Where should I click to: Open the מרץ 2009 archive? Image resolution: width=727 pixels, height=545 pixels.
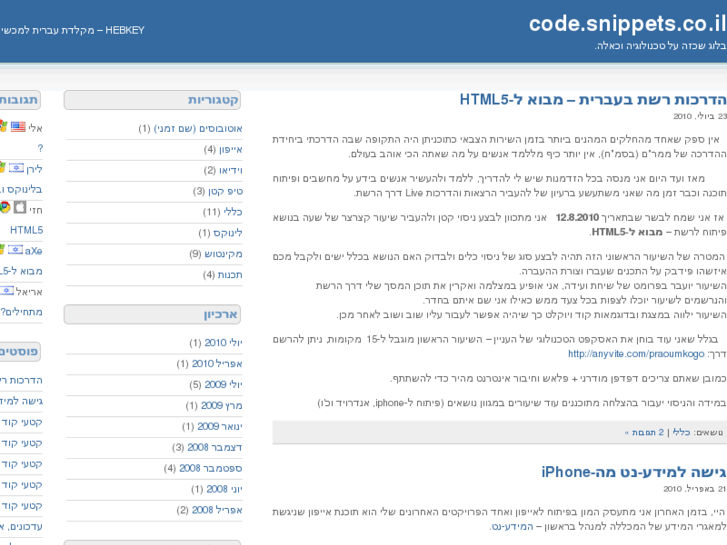[222, 405]
